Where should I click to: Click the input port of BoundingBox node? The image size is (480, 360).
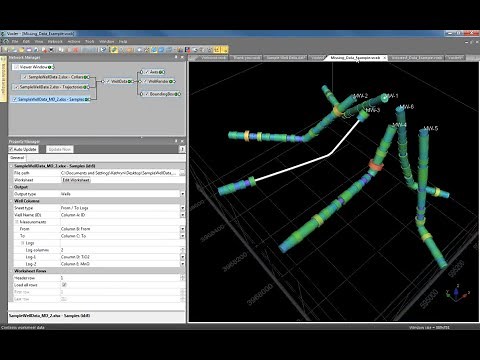(x=141, y=94)
